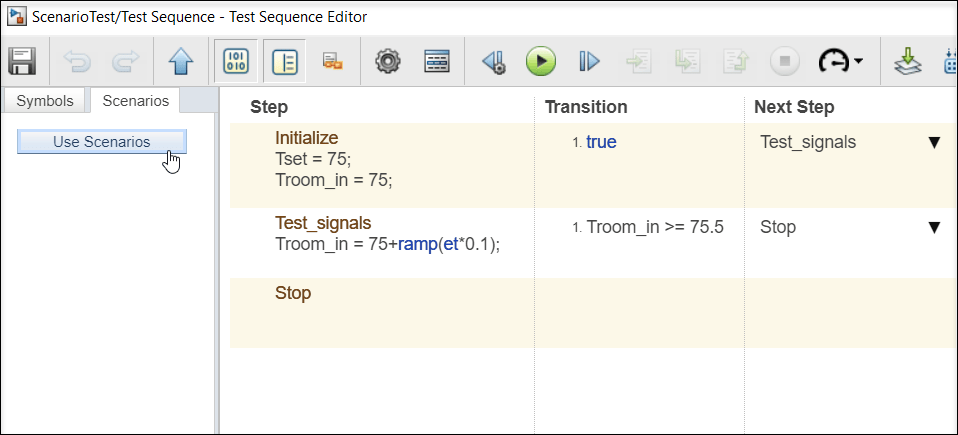Image resolution: width=958 pixels, height=435 pixels.
Task: Click the Stop simulation button
Action: click(784, 61)
